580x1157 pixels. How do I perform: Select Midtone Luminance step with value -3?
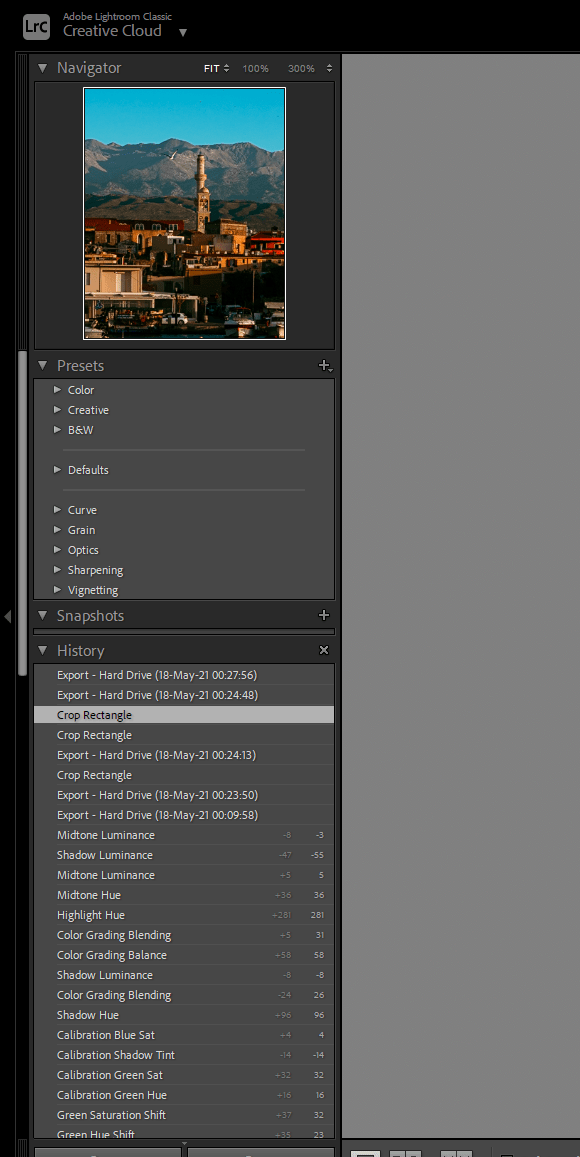(184, 835)
